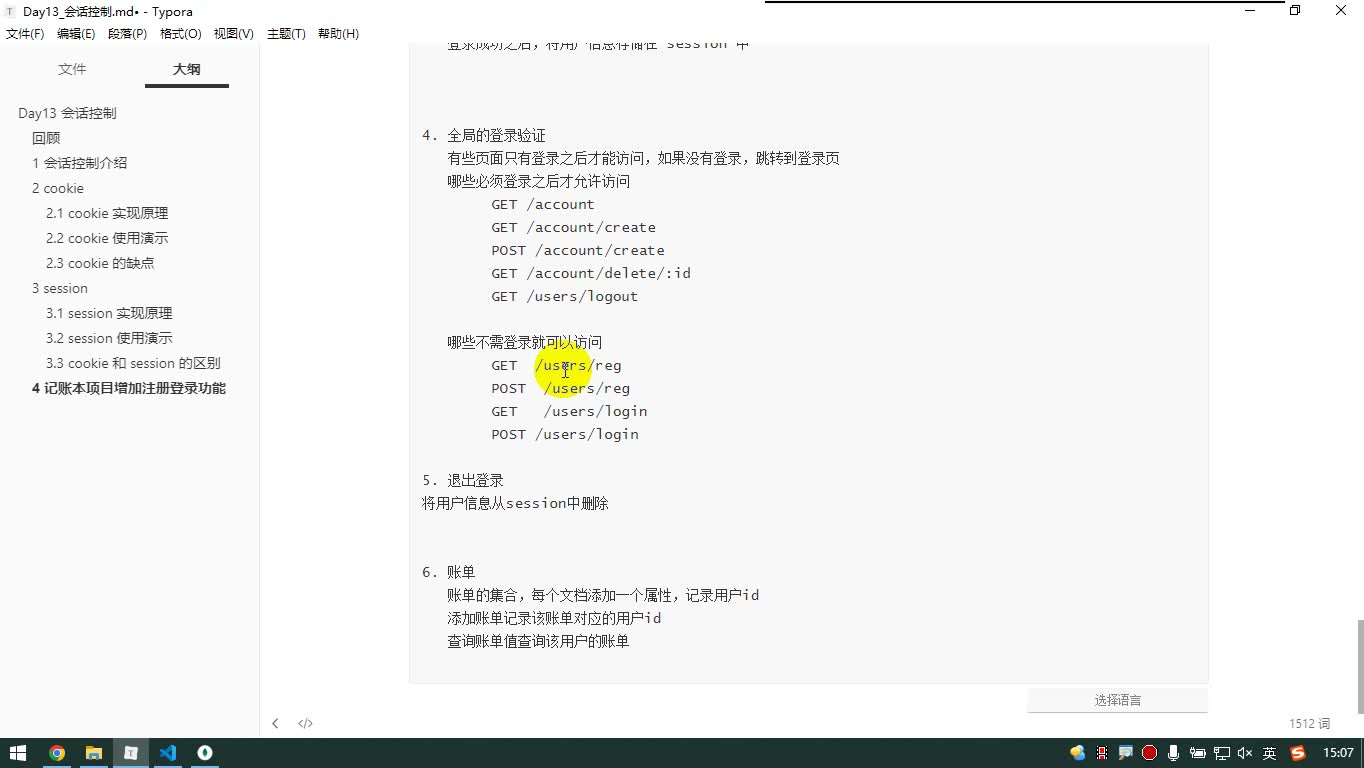1364x768 pixels.
Task: Jump to outline 3.2 session 使用演示
Action: coord(109,338)
